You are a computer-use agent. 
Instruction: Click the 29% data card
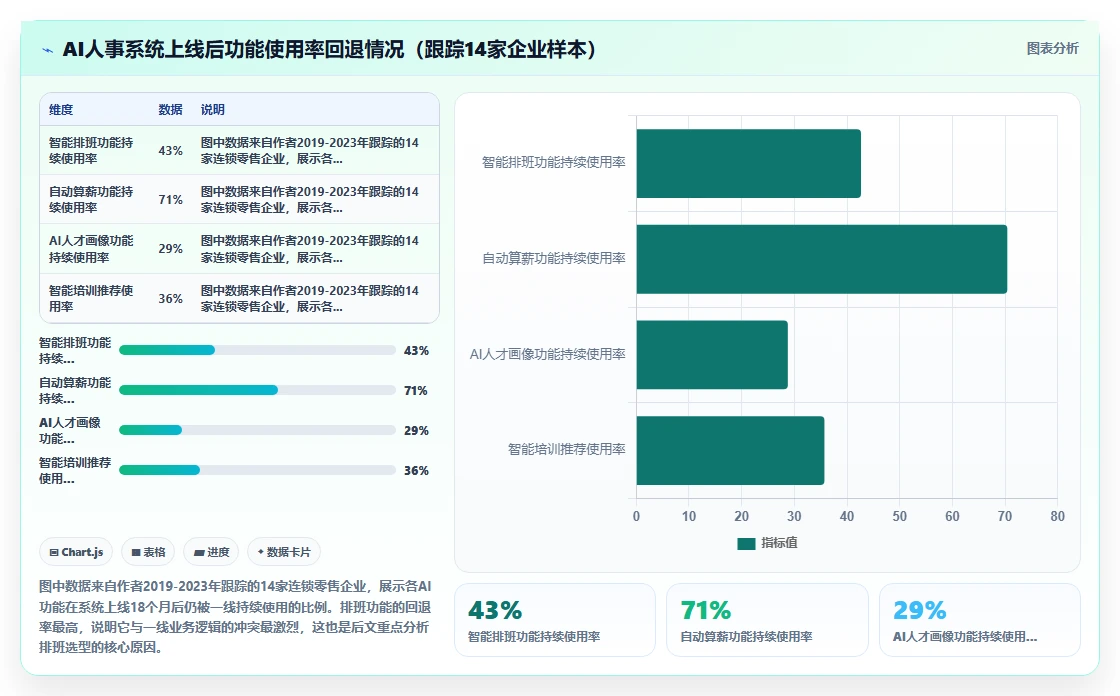pos(979,620)
